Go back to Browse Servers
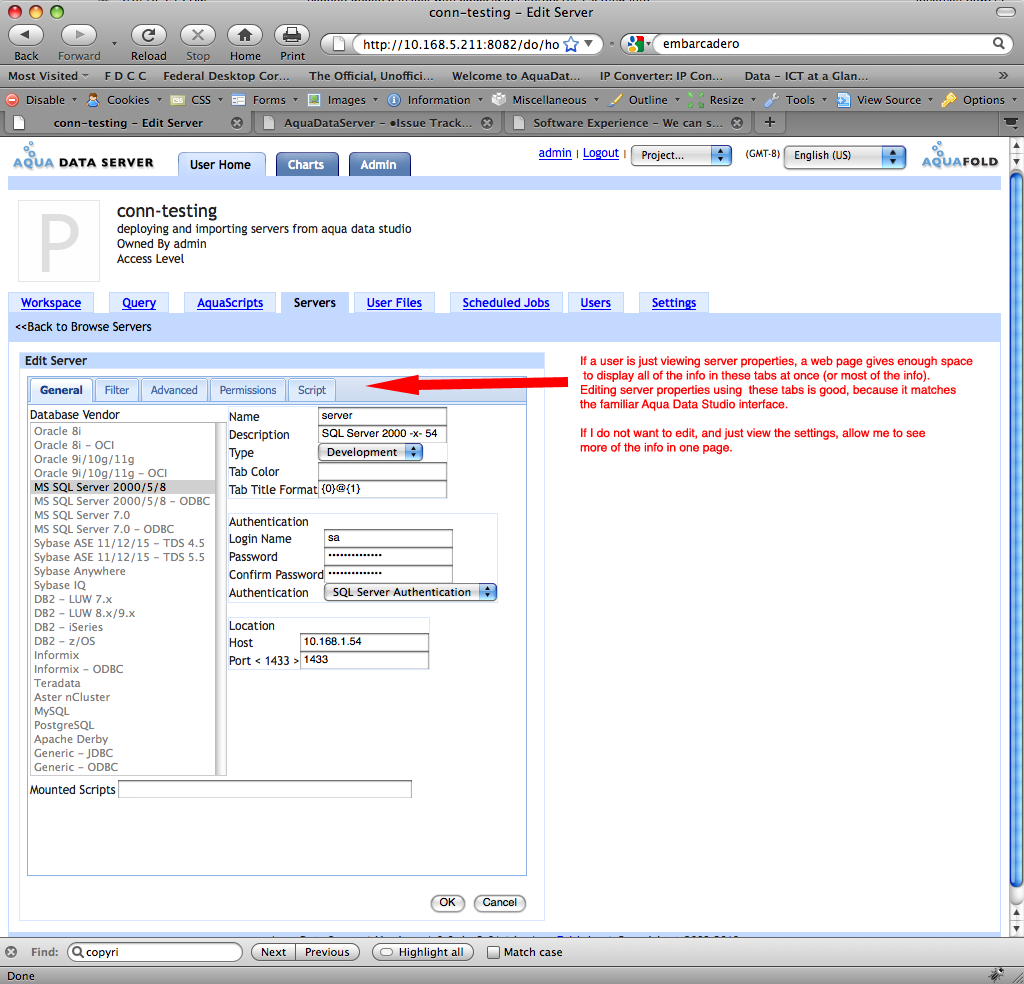This screenshot has width=1024, height=984. [83, 326]
